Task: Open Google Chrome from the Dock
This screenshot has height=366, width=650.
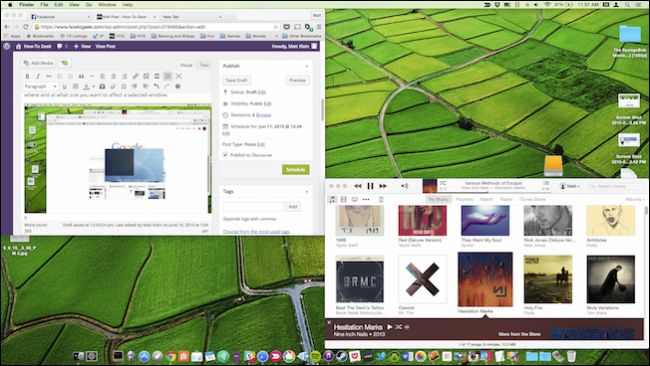Action: (x=171, y=356)
